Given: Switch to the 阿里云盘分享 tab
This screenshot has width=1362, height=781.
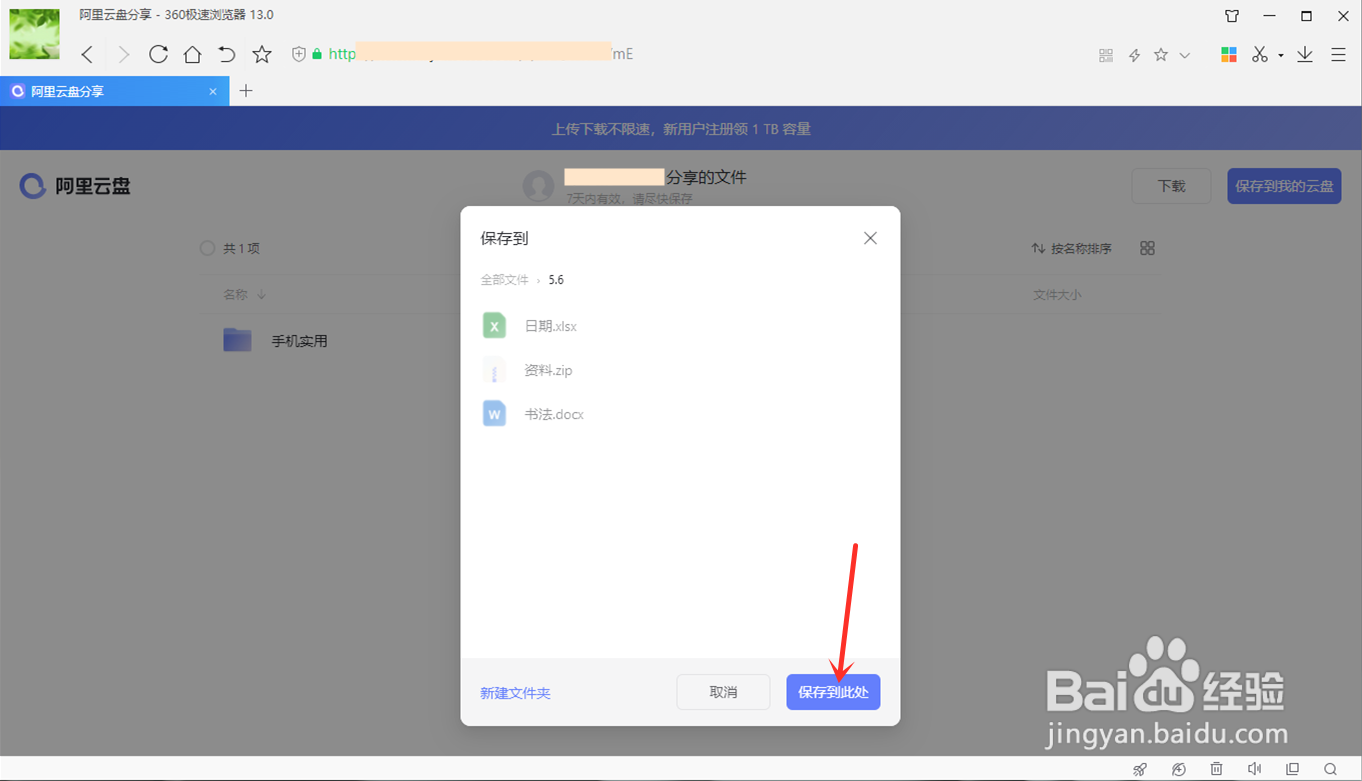Looking at the screenshot, I should (x=114, y=91).
